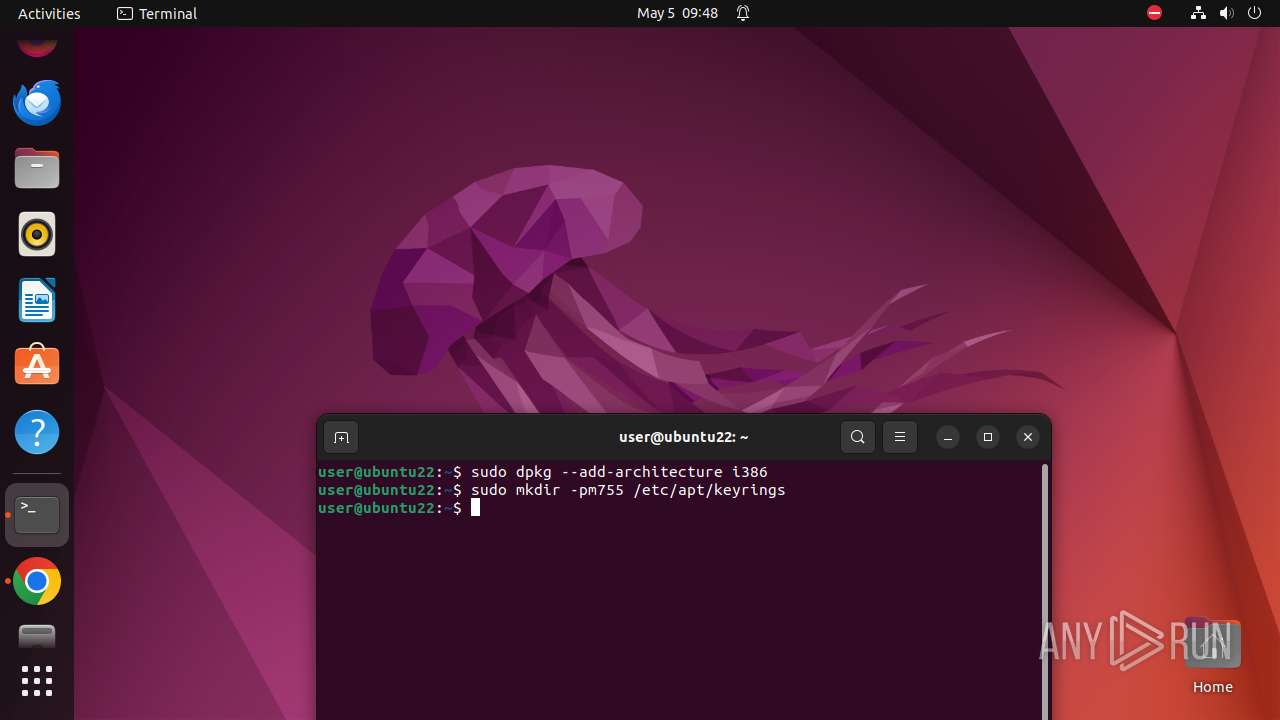This screenshot has height=720, width=1280.
Task: Click the line 'sudo dpkg --add-architecture i386'
Action: tap(619, 472)
